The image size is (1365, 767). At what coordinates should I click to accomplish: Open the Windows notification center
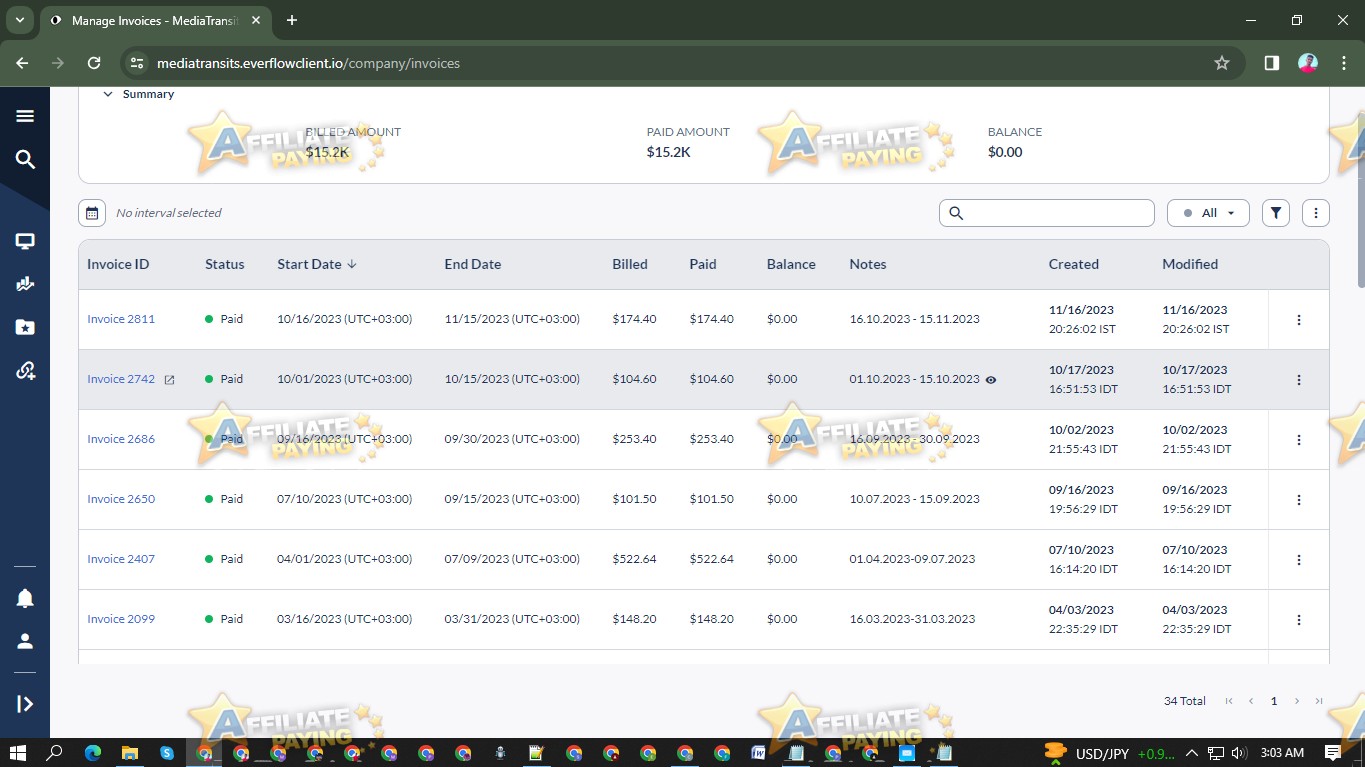point(1333,752)
